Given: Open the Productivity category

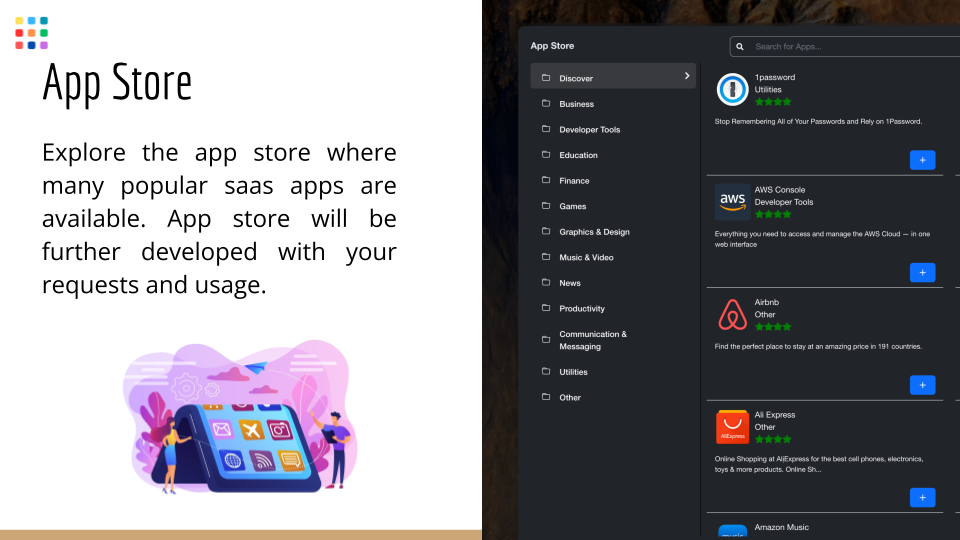Looking at the screenshot, I should tap(582, 309).
